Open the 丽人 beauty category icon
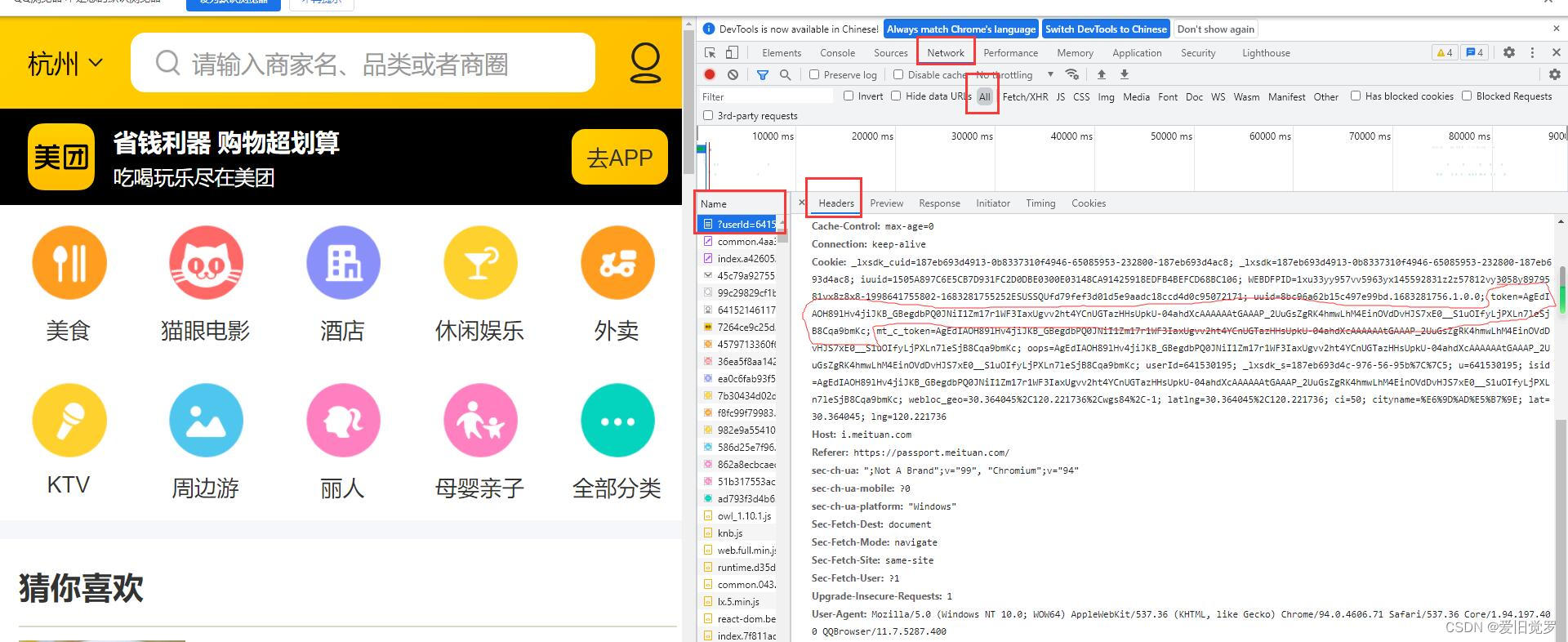 point(343,421)
